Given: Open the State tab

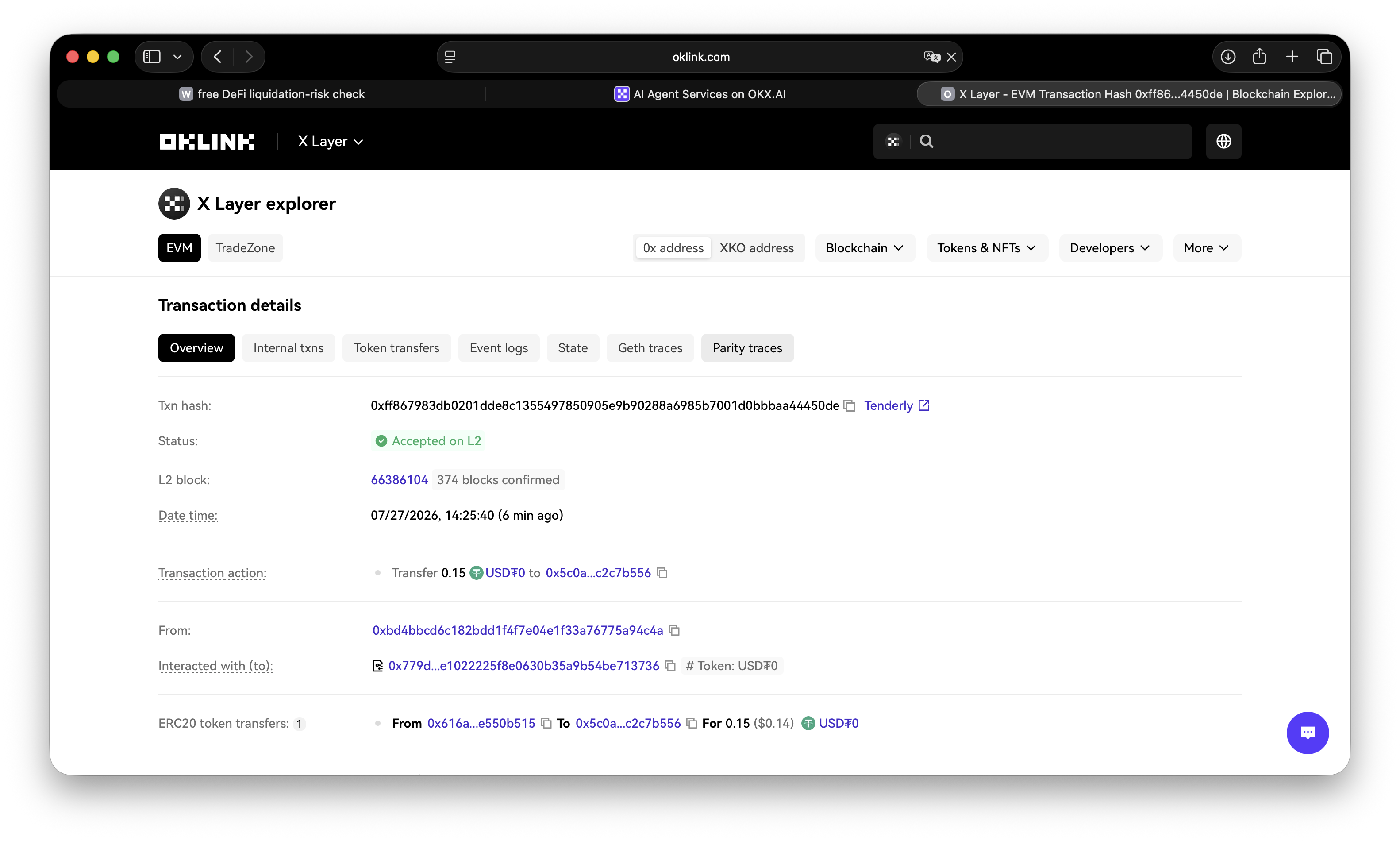Looking at the screenshot, I should tap(573, 348).
